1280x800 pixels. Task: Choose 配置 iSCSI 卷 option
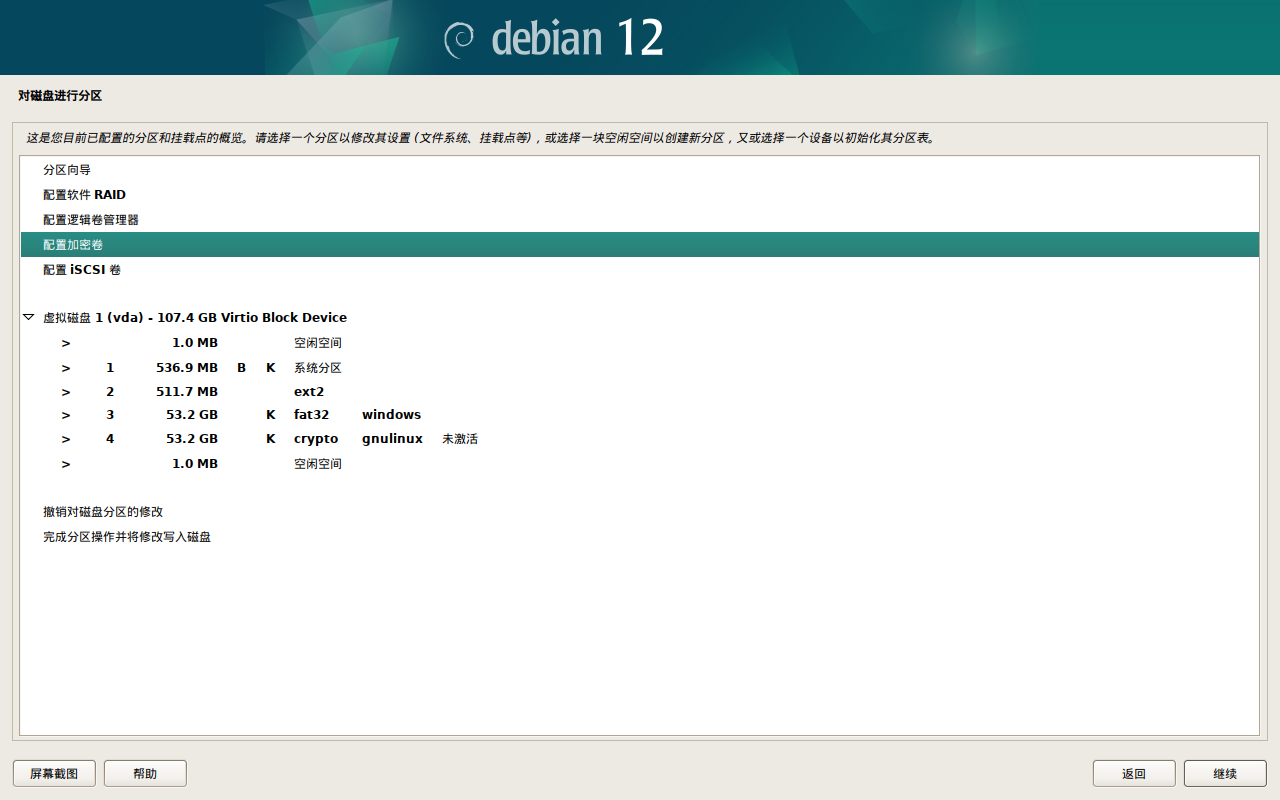(x=640, y=270)
